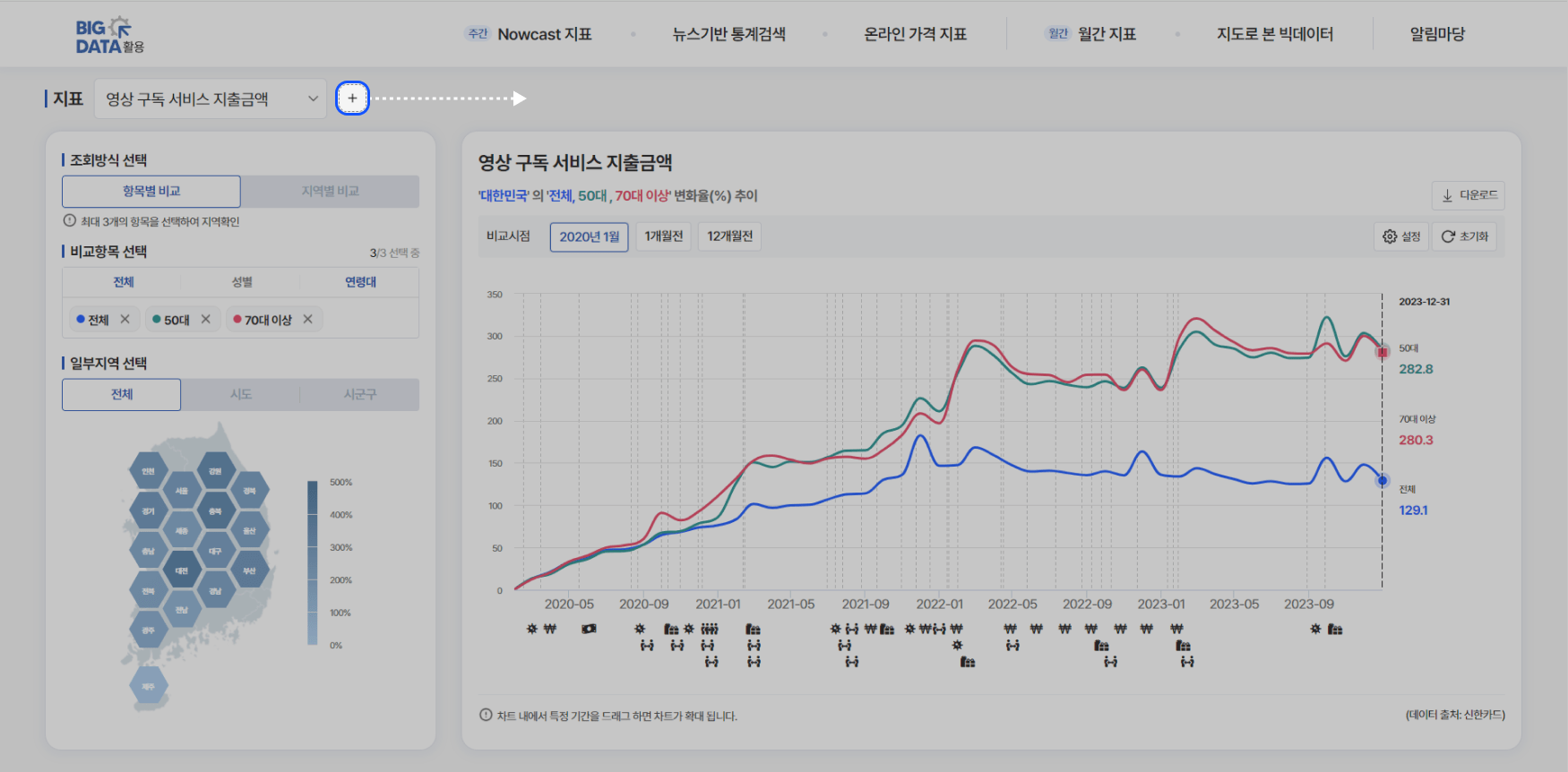1568x772 pixels.
Task: Click the blue 전체 endpoint marker on the chart
Action: coord(1383,481)
